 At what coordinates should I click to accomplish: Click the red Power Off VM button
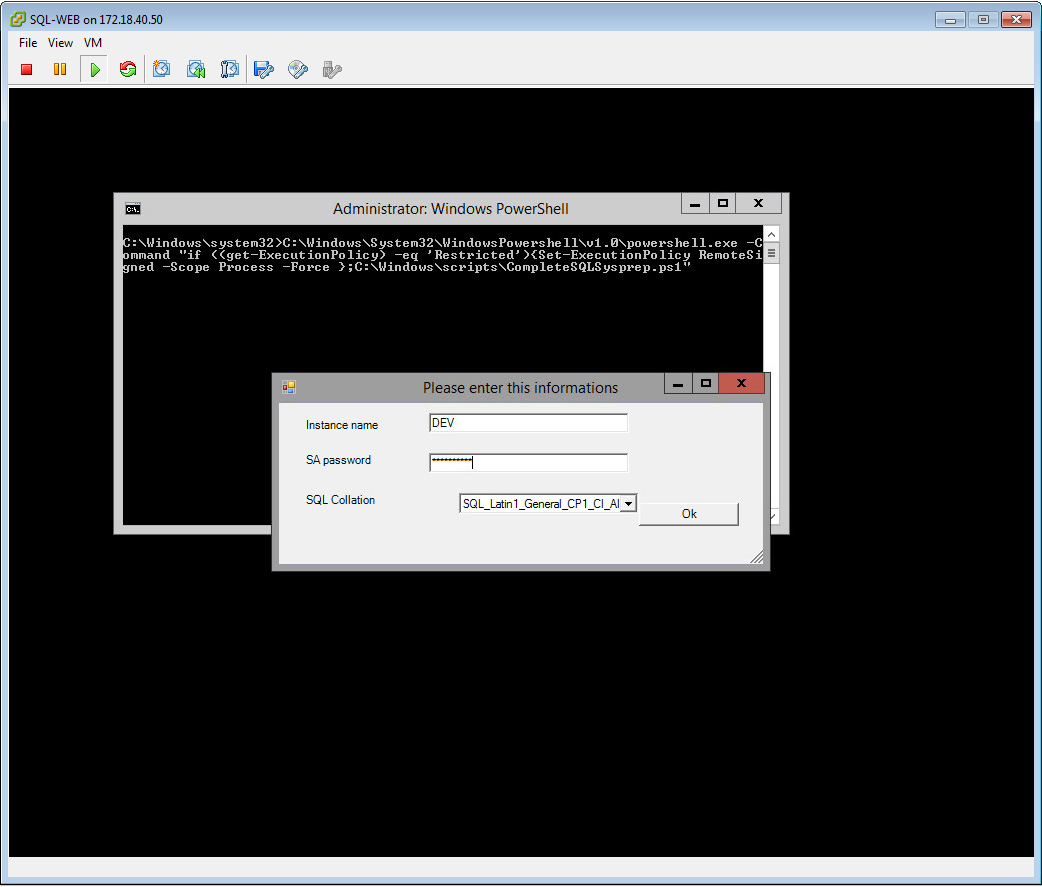(x=27, y=69)
